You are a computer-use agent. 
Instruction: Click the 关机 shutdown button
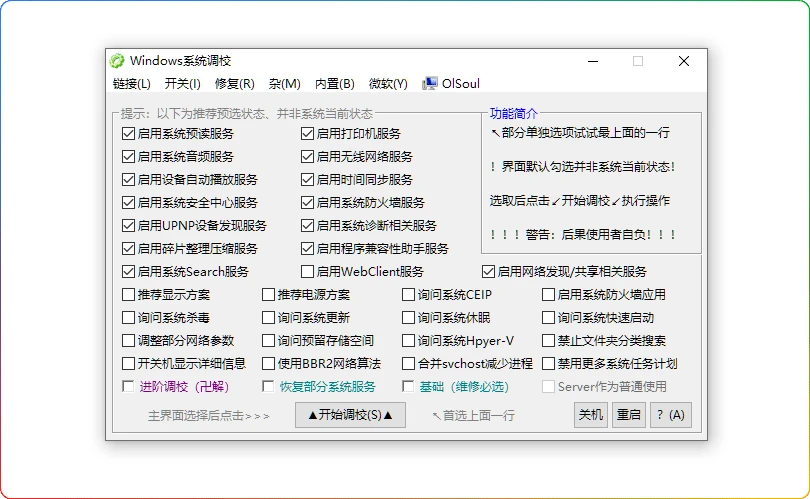pyautogui.click(x=590, y=415)
